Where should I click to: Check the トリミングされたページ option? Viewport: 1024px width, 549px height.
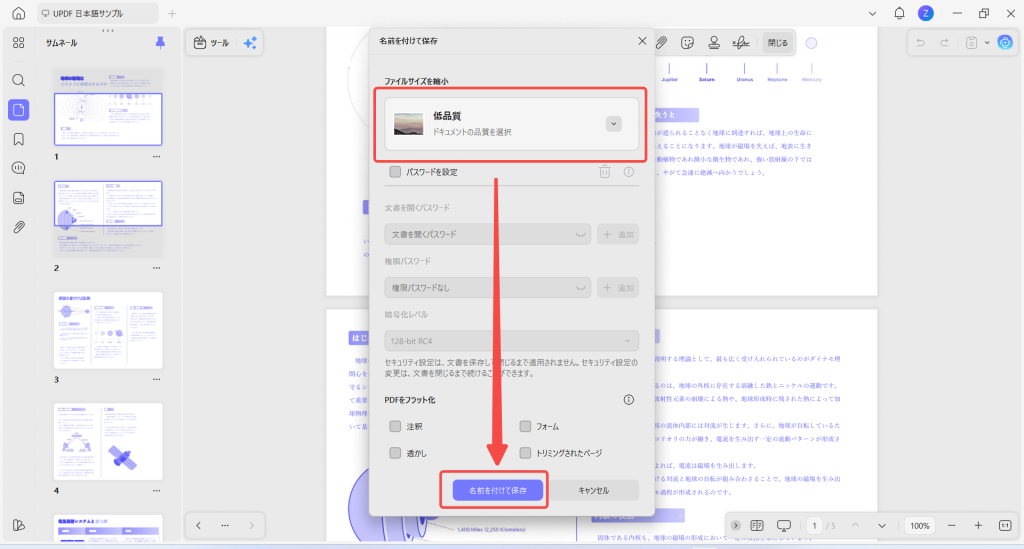click(525, 453)
